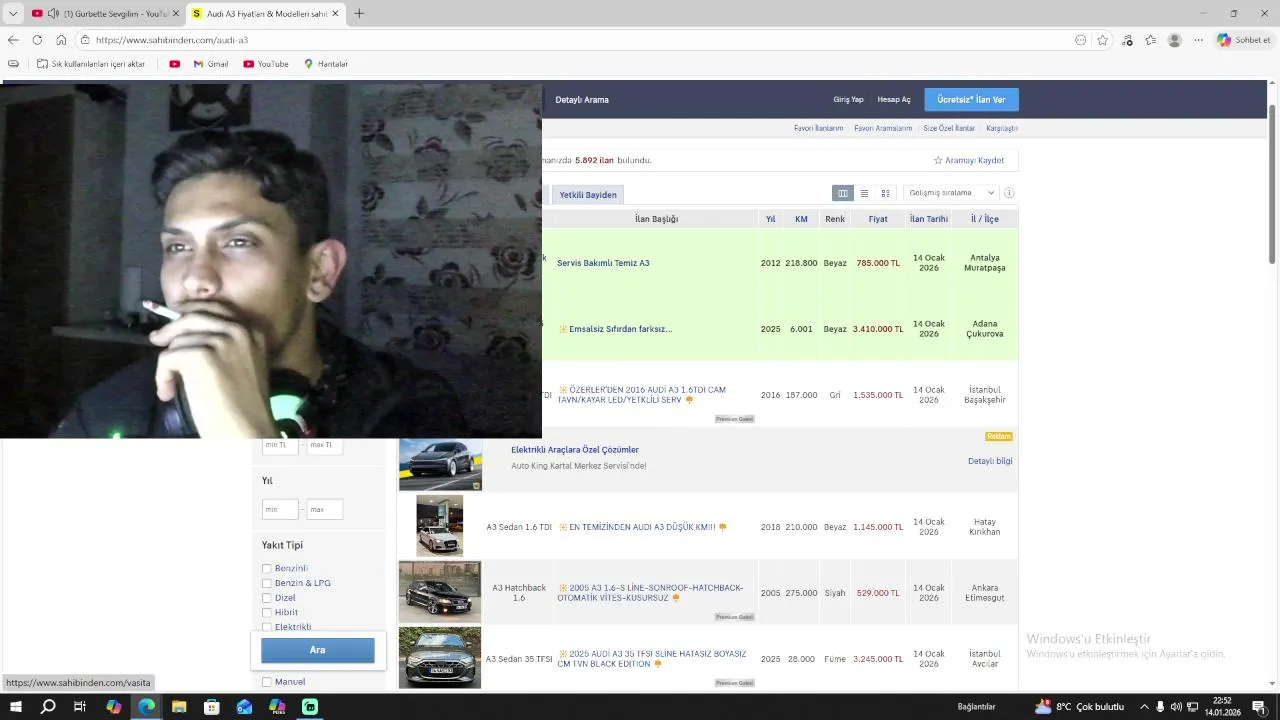This screenshot has height=720, width=1280.
Task: Click the blue Ara search button
Action: point(318,650)
